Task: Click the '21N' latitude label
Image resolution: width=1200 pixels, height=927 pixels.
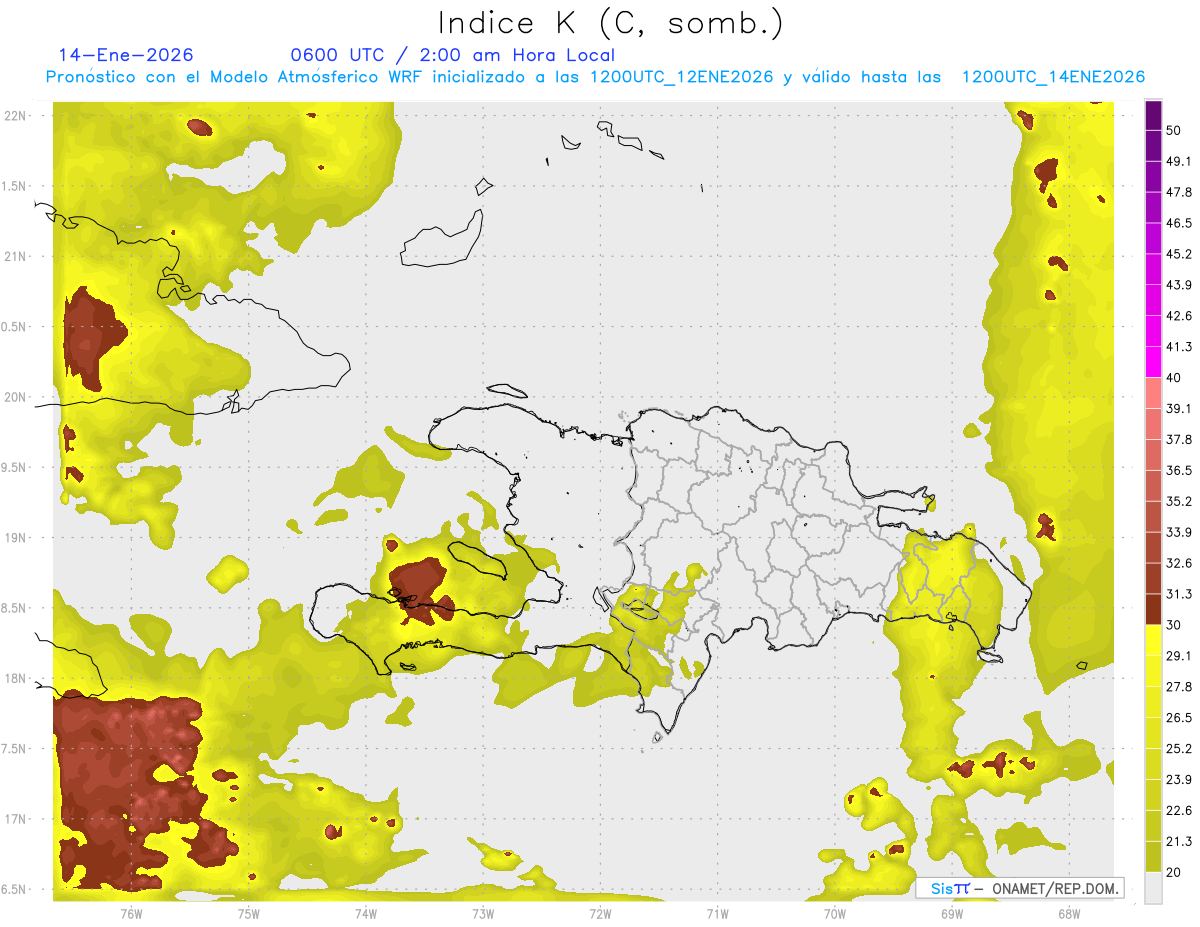Action: pyautogui.click(x=16, y=257)
